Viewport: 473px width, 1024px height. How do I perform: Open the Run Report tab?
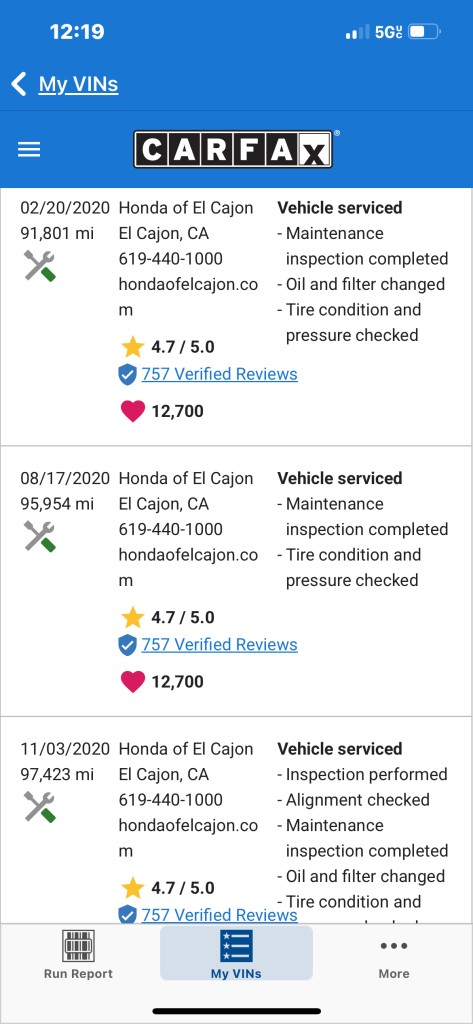78,955
